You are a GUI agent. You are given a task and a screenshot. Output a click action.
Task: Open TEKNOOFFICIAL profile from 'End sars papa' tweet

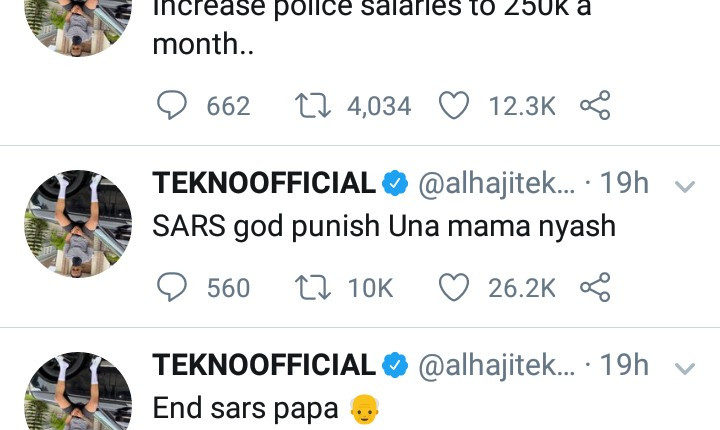tap(264, 366)
